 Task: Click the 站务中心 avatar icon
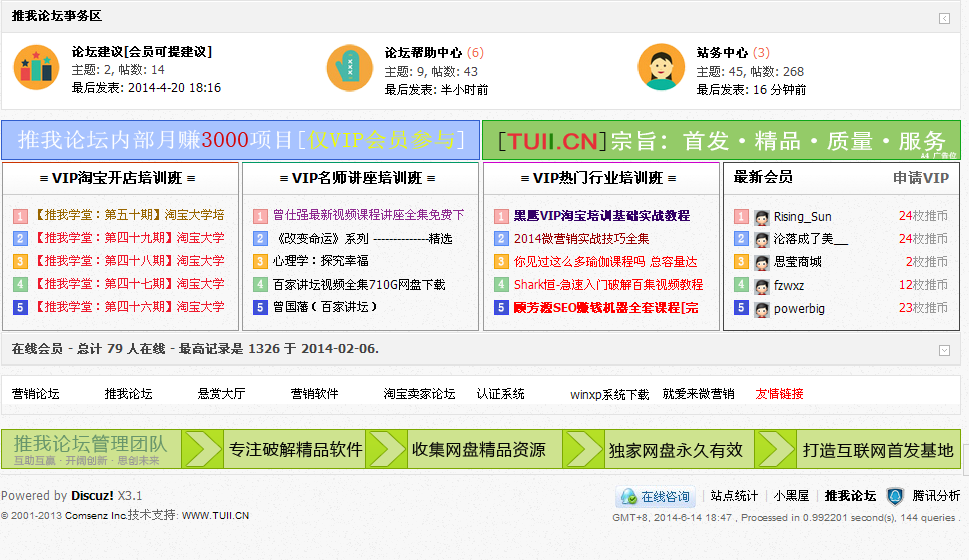pos(661,67)
